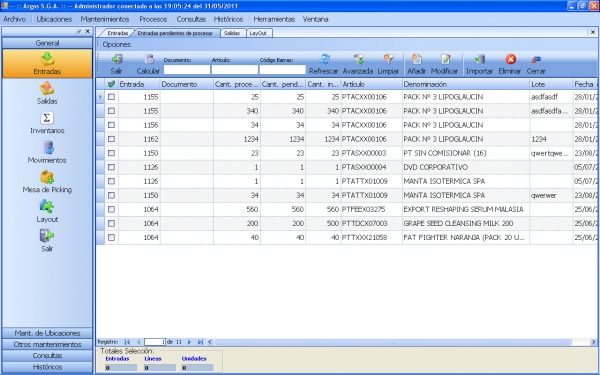
Task: Delete record with Eliminar
Action: (510, 64)
